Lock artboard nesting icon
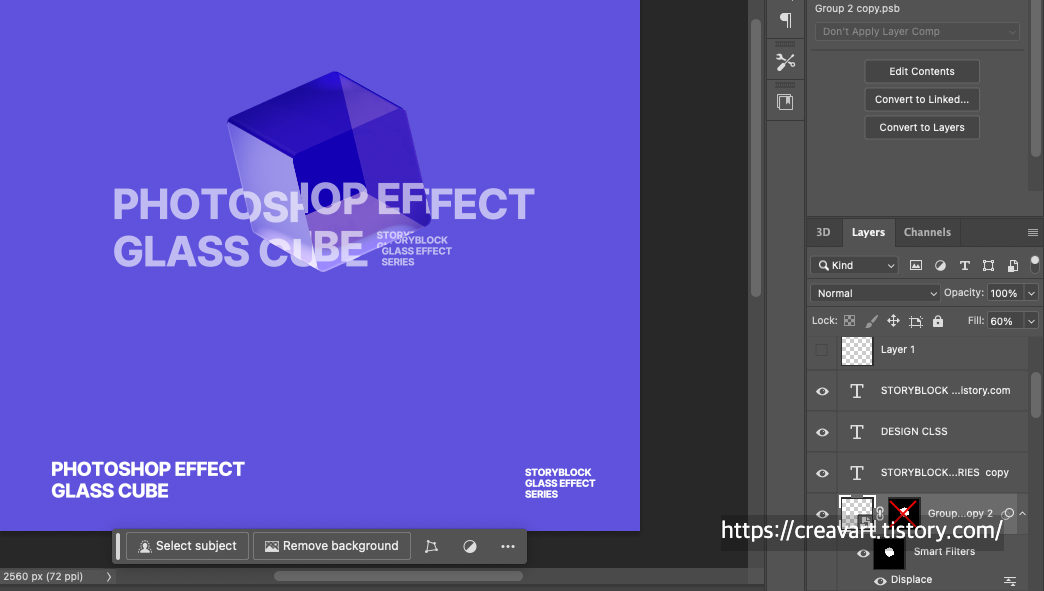The image size is (1044, 591). [916, 321]
